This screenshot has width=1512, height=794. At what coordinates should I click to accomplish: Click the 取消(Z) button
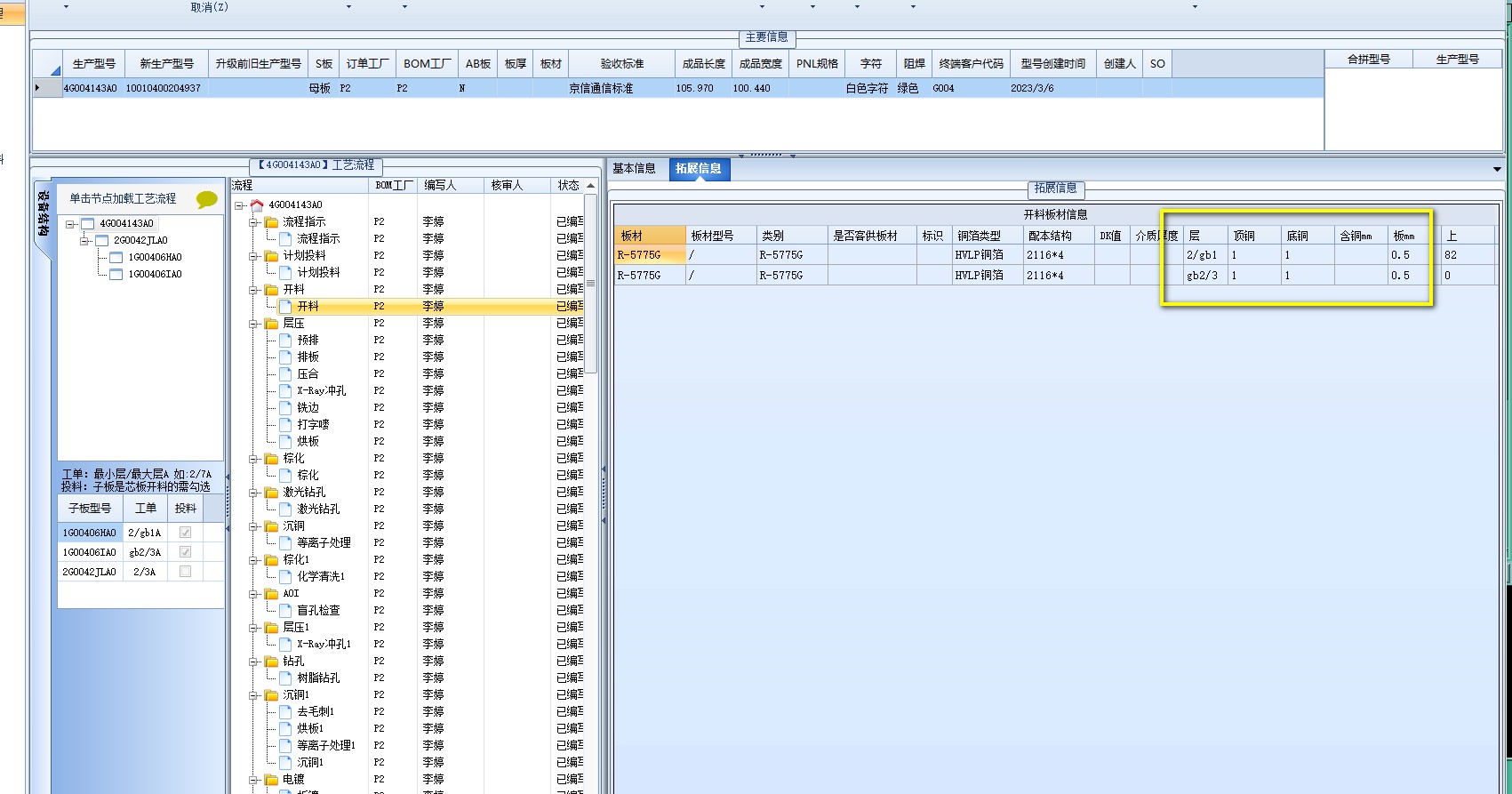click(209, 7)
